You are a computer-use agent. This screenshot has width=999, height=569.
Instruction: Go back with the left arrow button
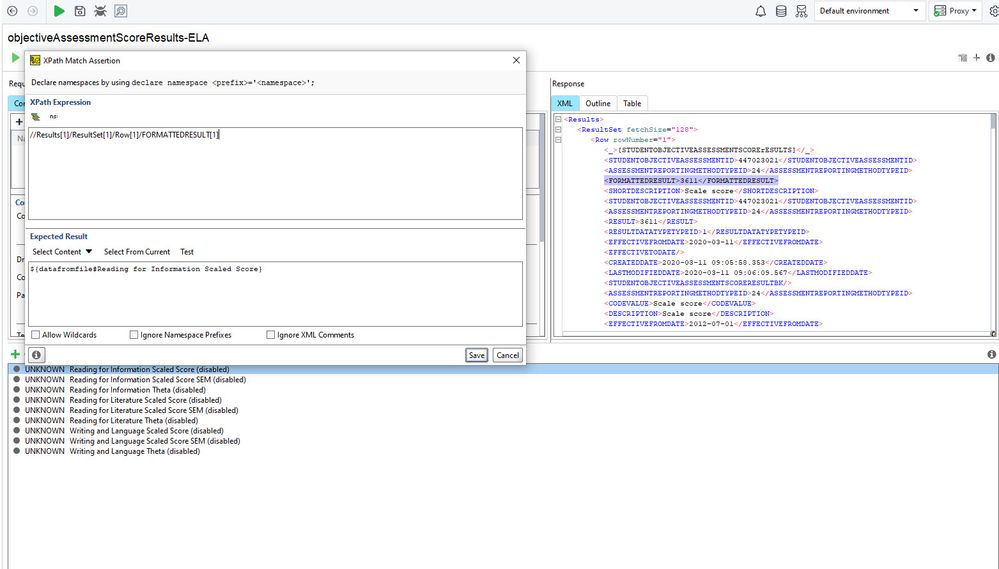12,11
